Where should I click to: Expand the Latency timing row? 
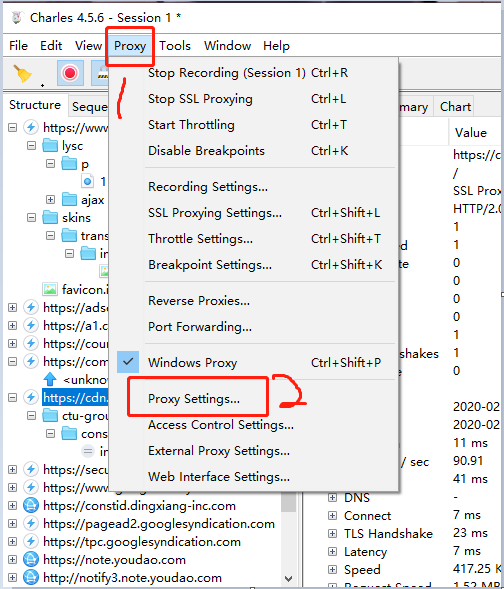click(332, 551)
